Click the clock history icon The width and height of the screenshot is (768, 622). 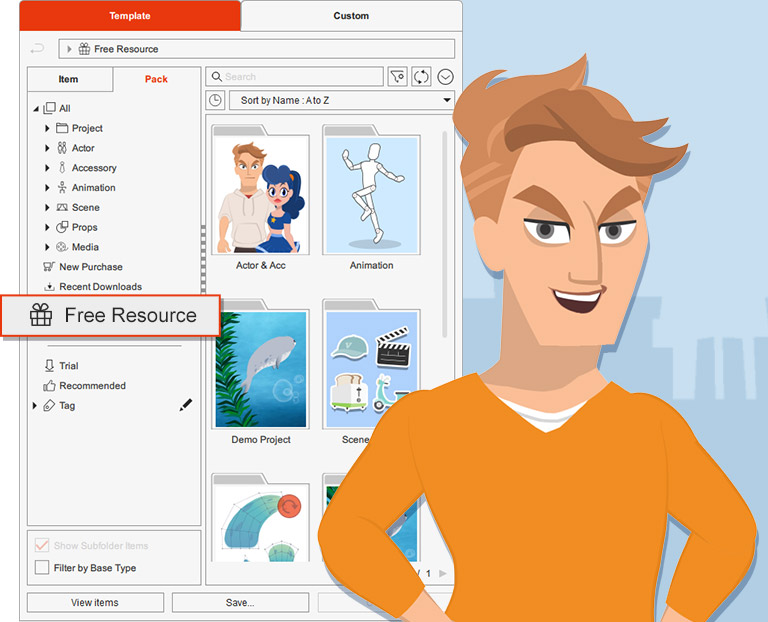(x=215, y=100)
